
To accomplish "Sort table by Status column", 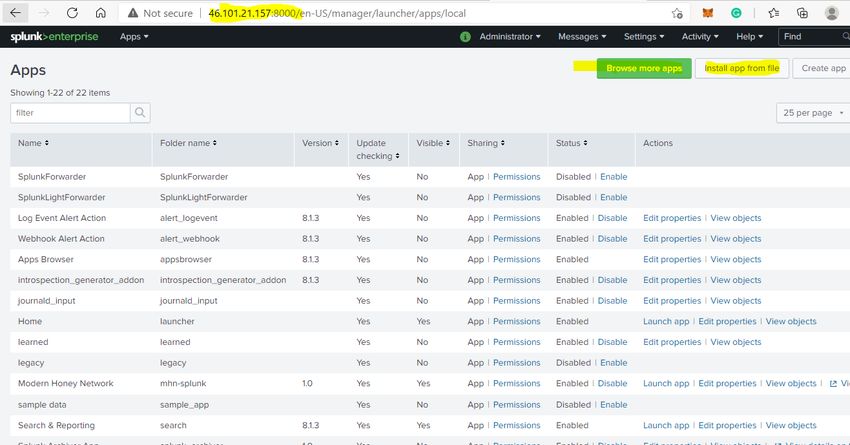I will [x=571, y=143].
